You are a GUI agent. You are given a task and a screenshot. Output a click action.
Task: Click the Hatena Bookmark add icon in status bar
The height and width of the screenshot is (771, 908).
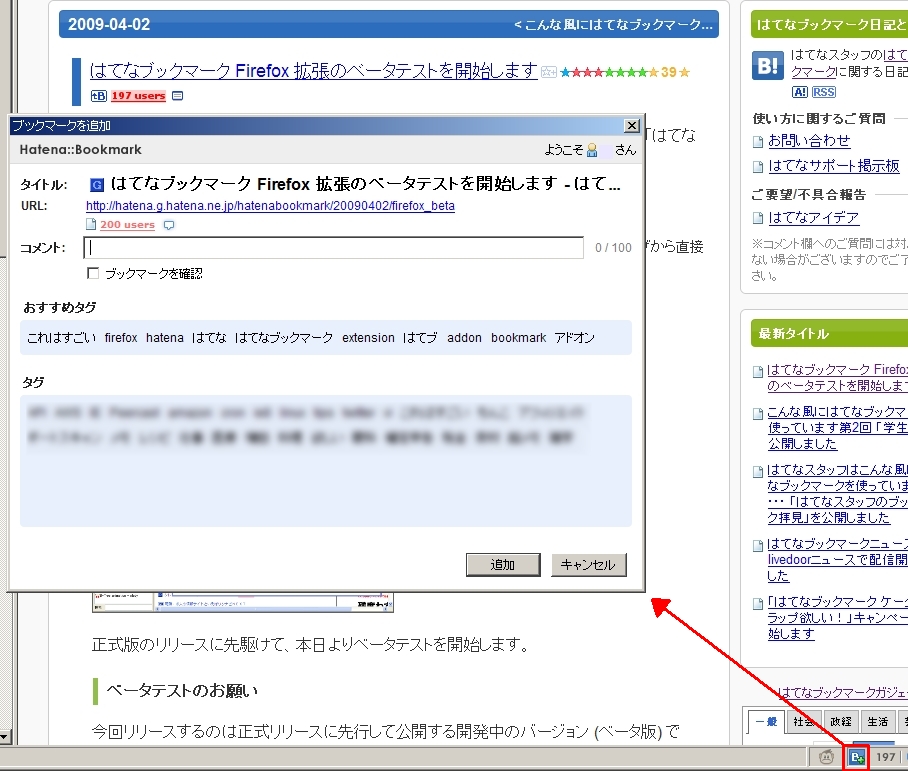856,757
